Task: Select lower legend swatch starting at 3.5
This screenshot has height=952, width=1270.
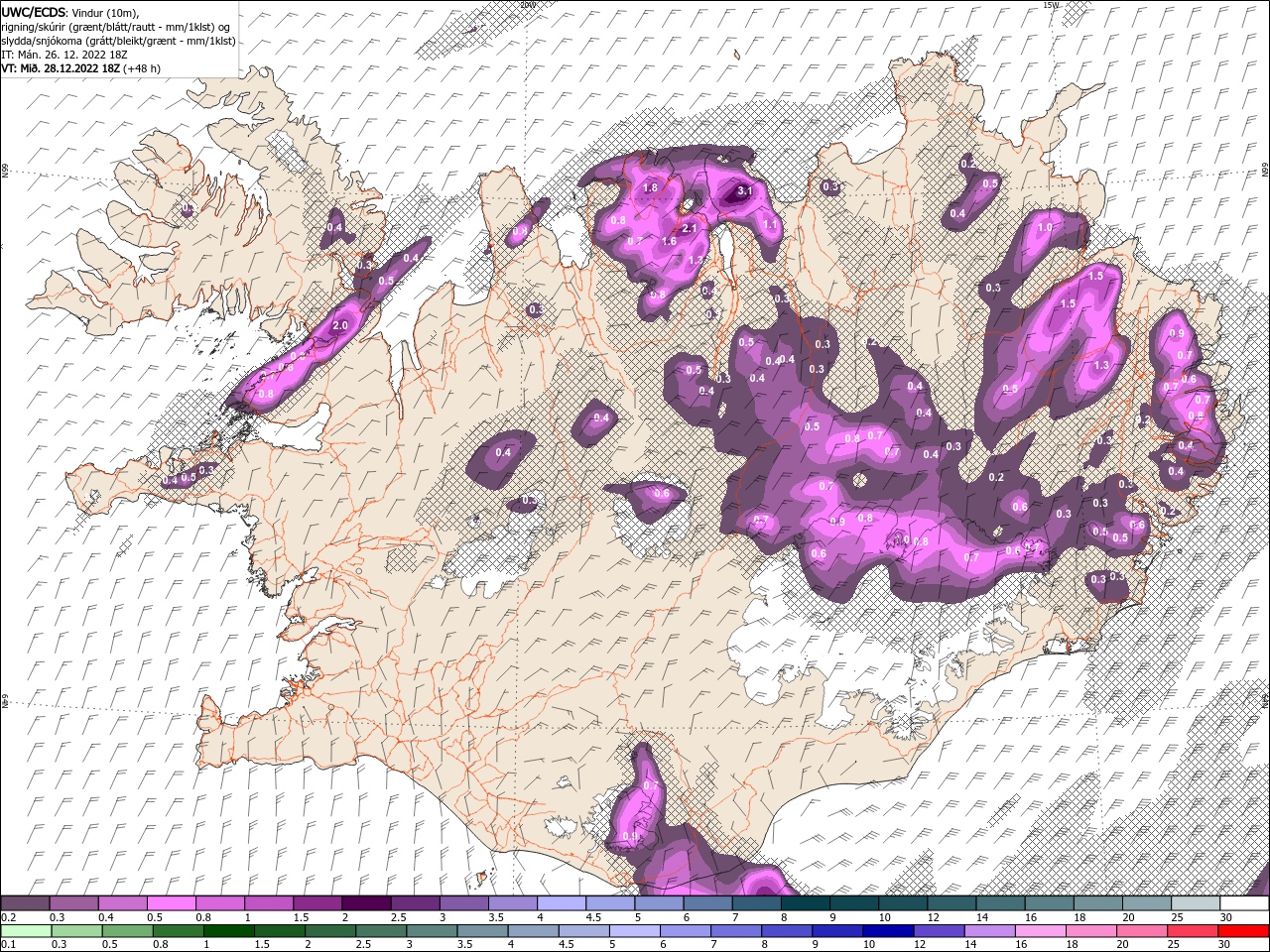Action: pyautogui.click(x=482, y=930)
